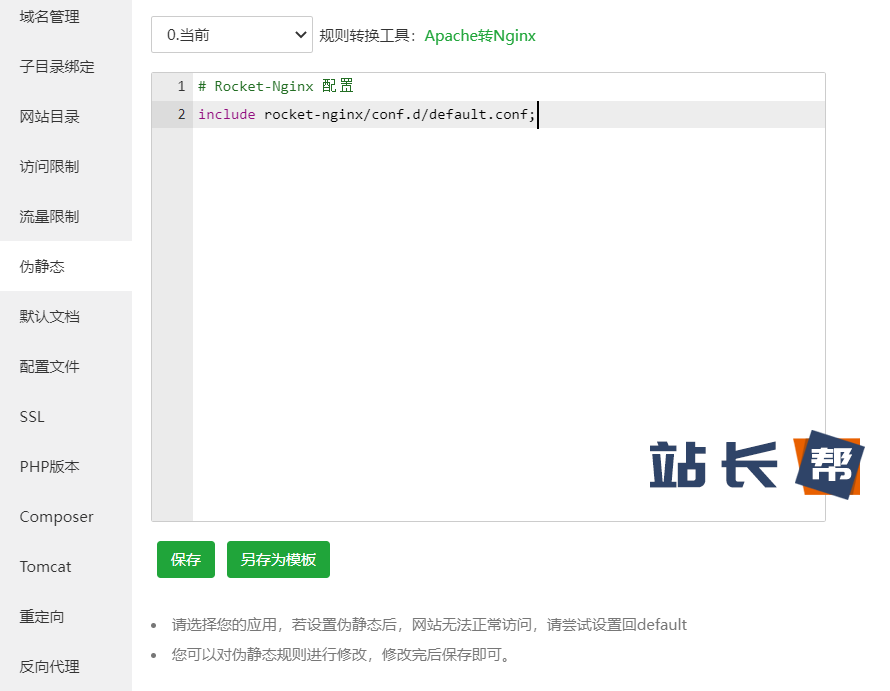
Task: Click on line 2 include statement in editor
Action: tap(366, 115)
